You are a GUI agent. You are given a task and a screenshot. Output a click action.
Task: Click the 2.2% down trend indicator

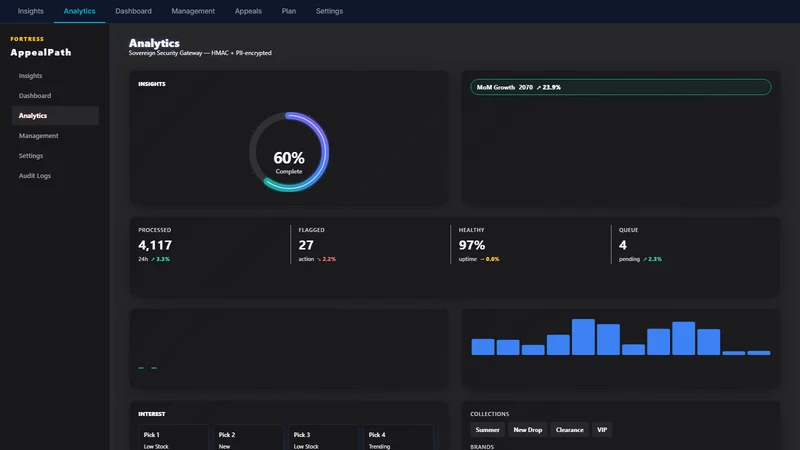tap(327, 259)
